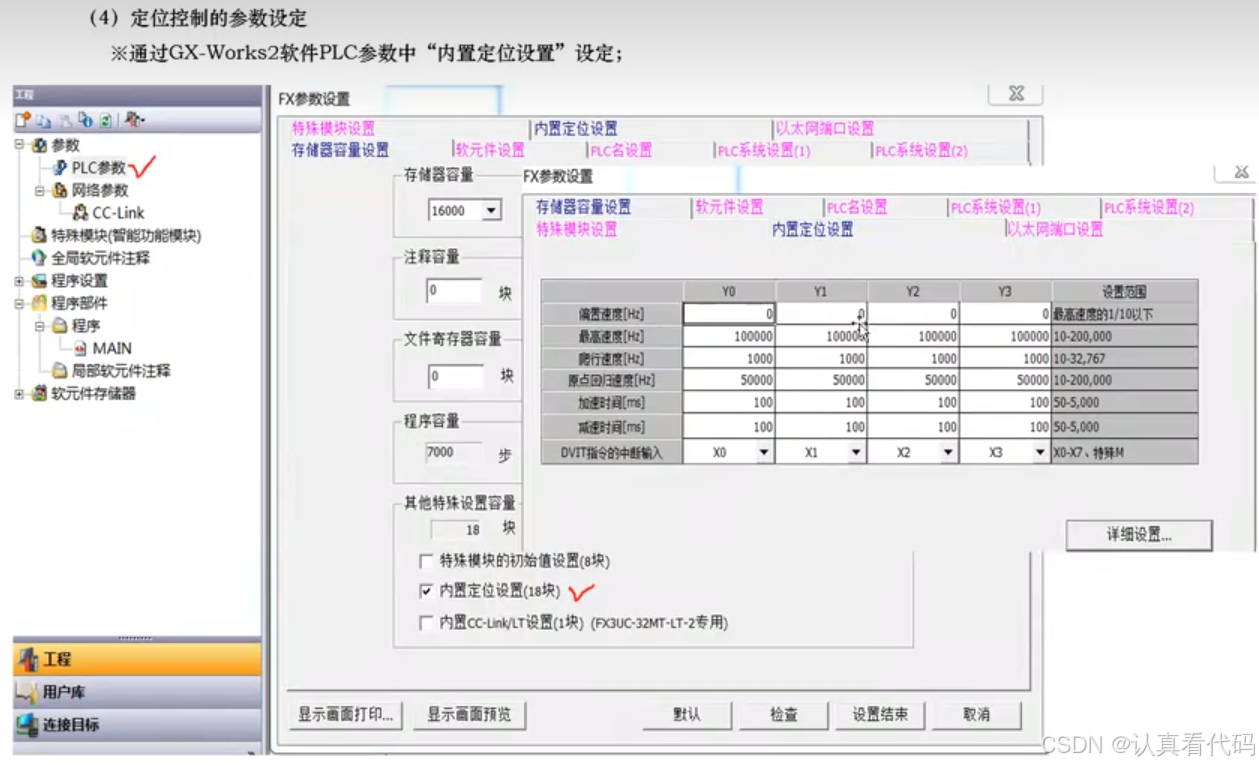The width and height of the screenshot is (1259, 766).
Task: Click the blue info icon in project toolbar
Action: [84, 118]
